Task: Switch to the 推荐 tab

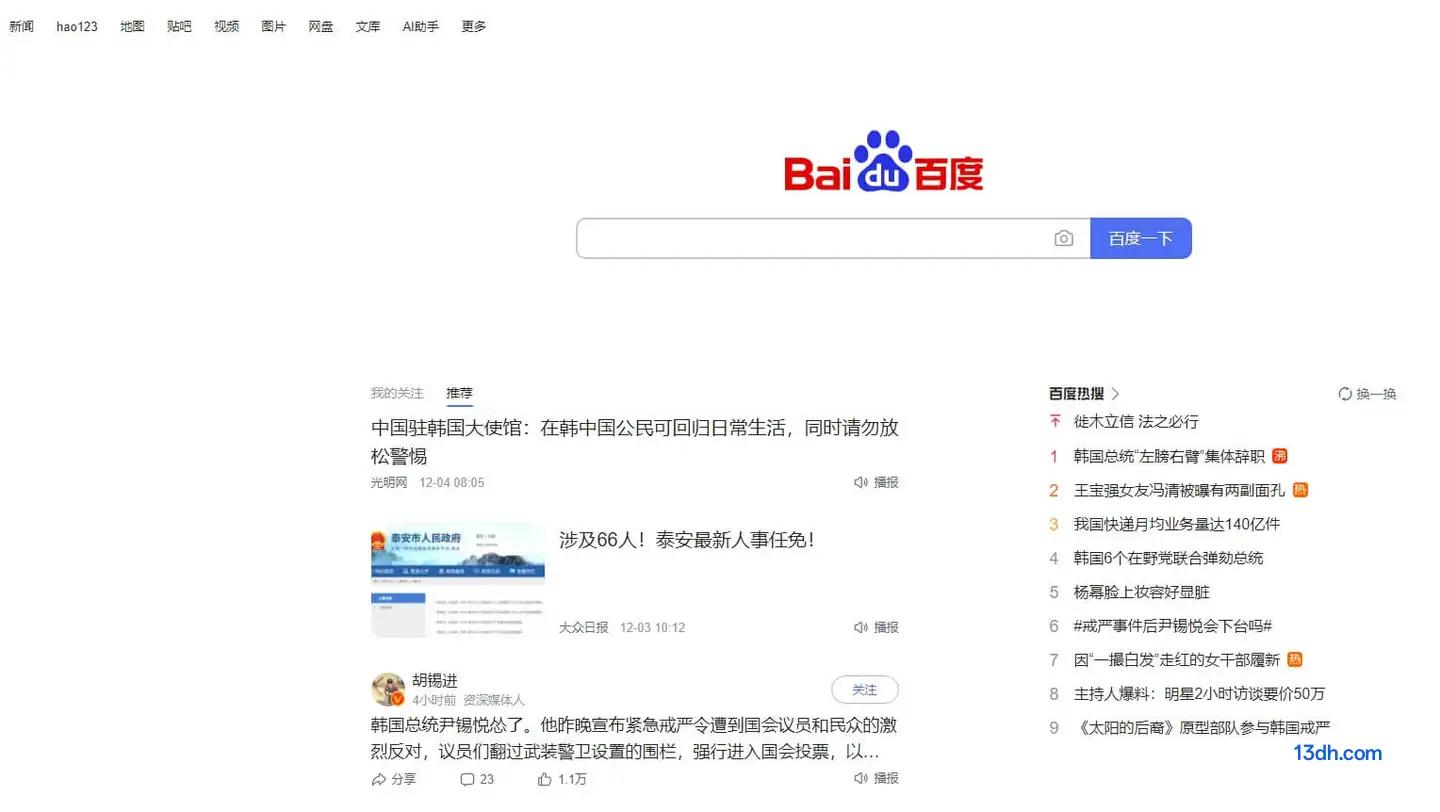Action: tap(460, 393)
